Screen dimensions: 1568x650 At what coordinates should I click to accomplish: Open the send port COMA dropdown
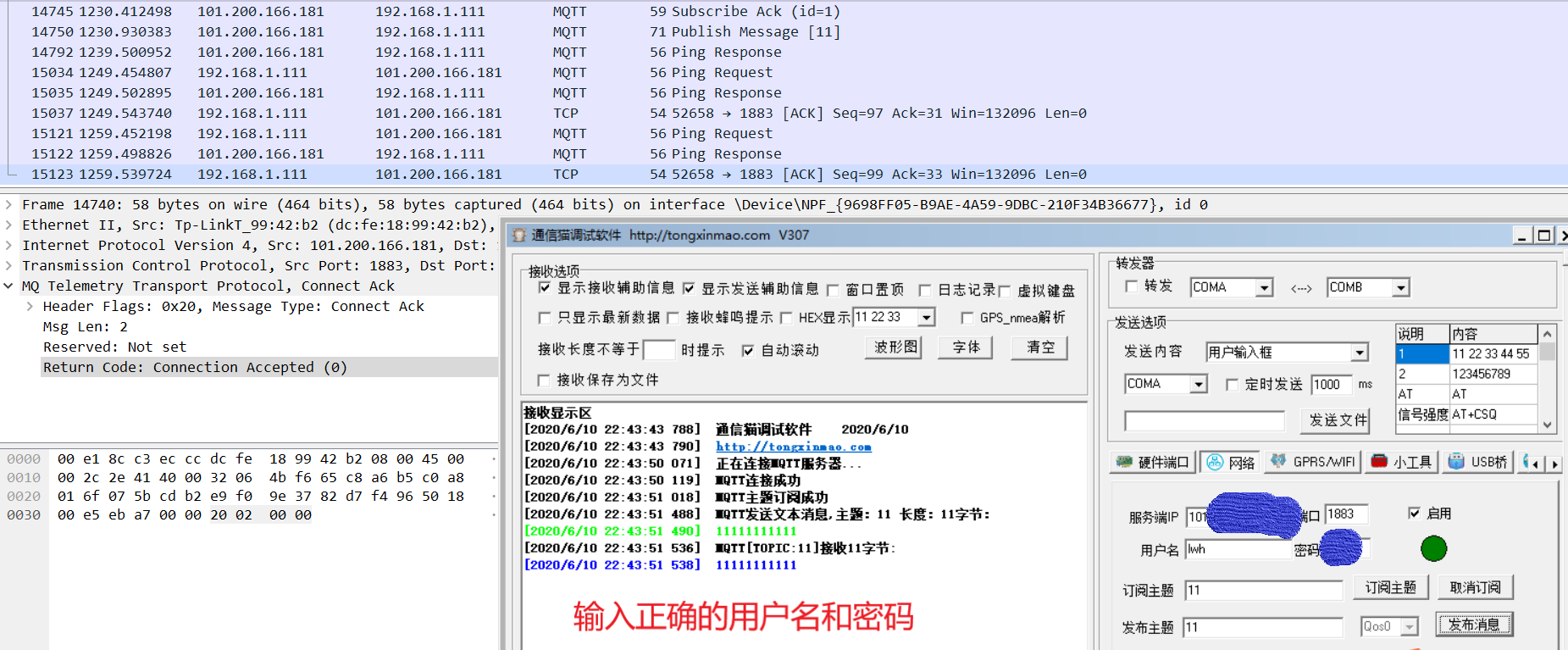(1199, 385)
